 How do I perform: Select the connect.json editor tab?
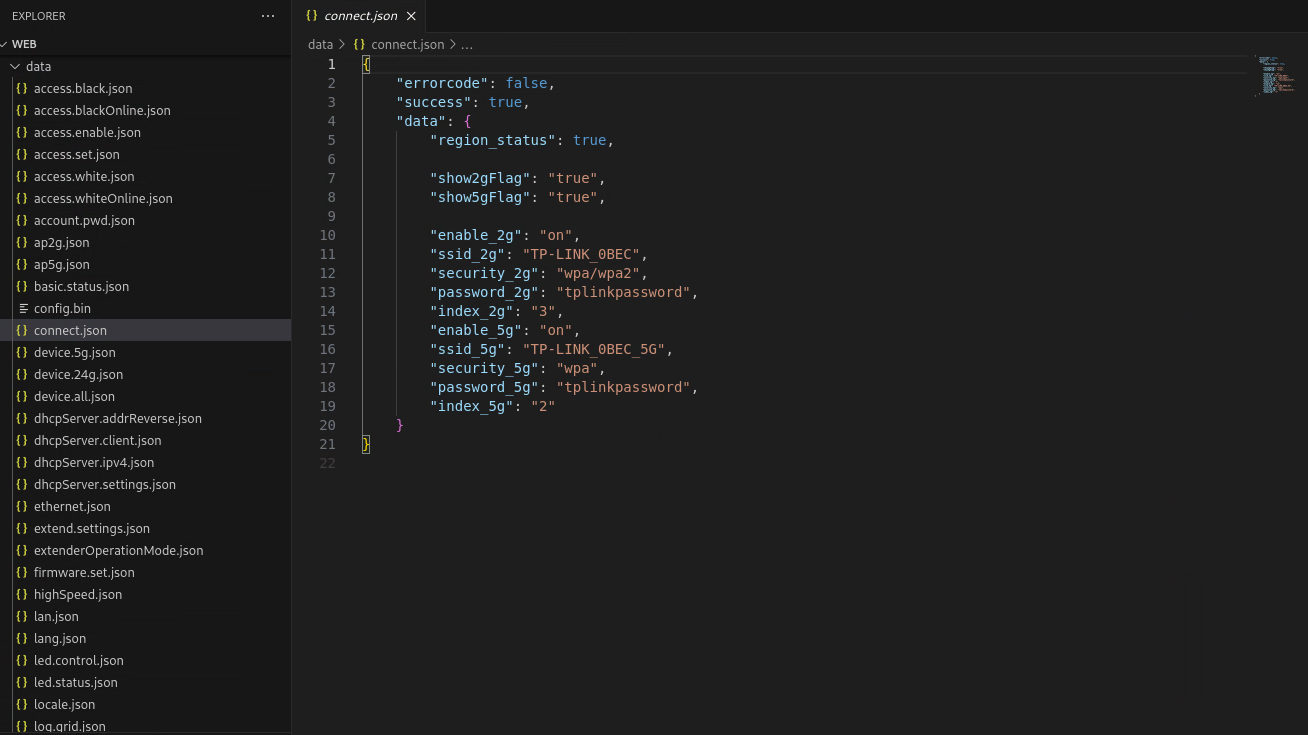(x=358, y=16)
